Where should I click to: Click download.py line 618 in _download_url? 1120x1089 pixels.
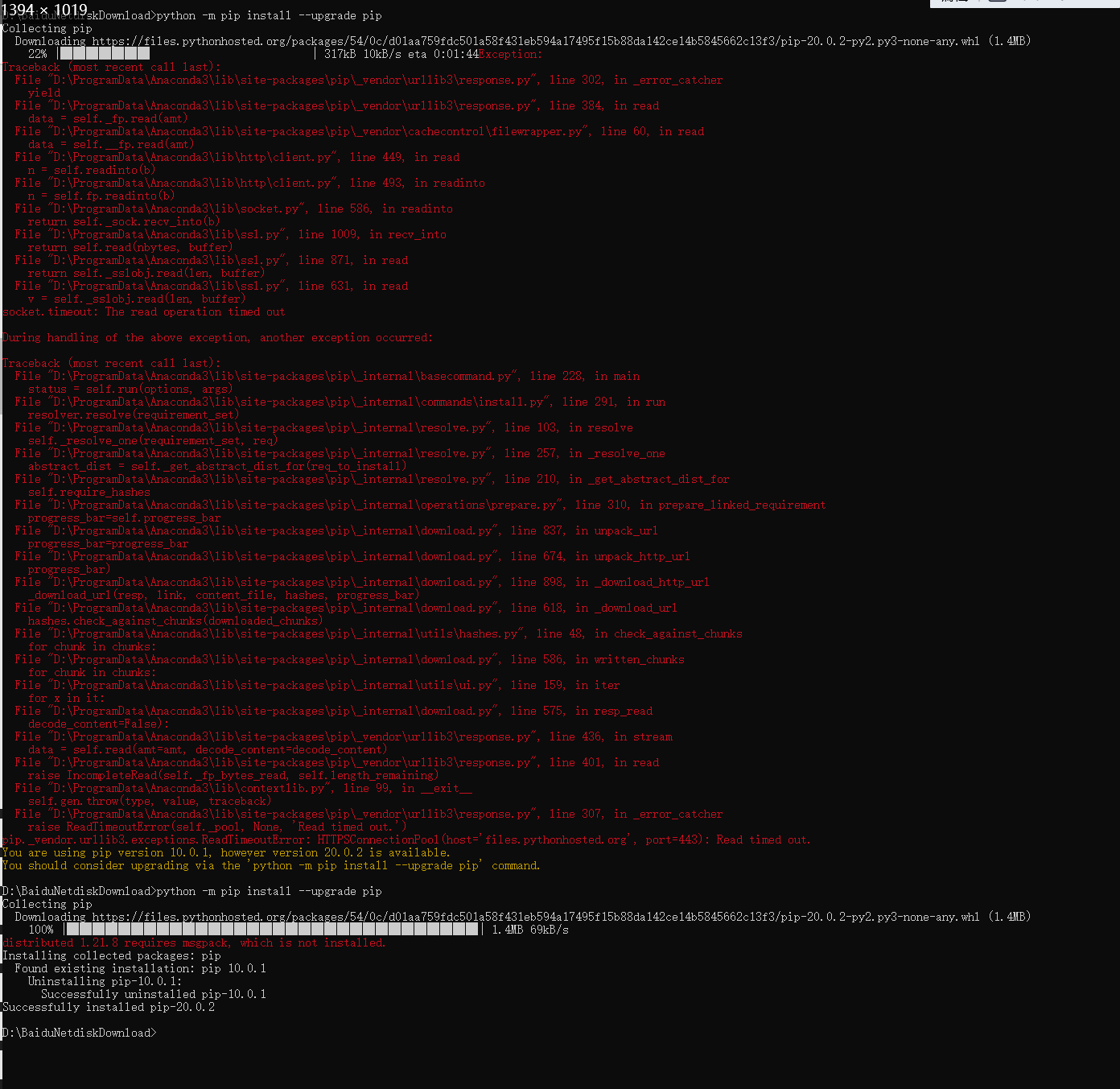(346, 608)
